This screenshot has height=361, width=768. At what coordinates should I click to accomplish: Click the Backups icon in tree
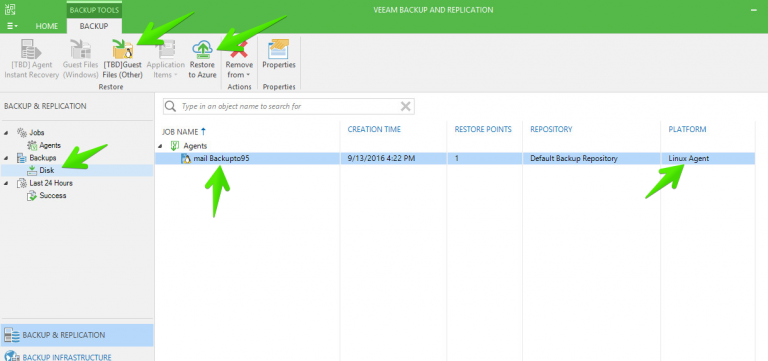tap(22, 158)
